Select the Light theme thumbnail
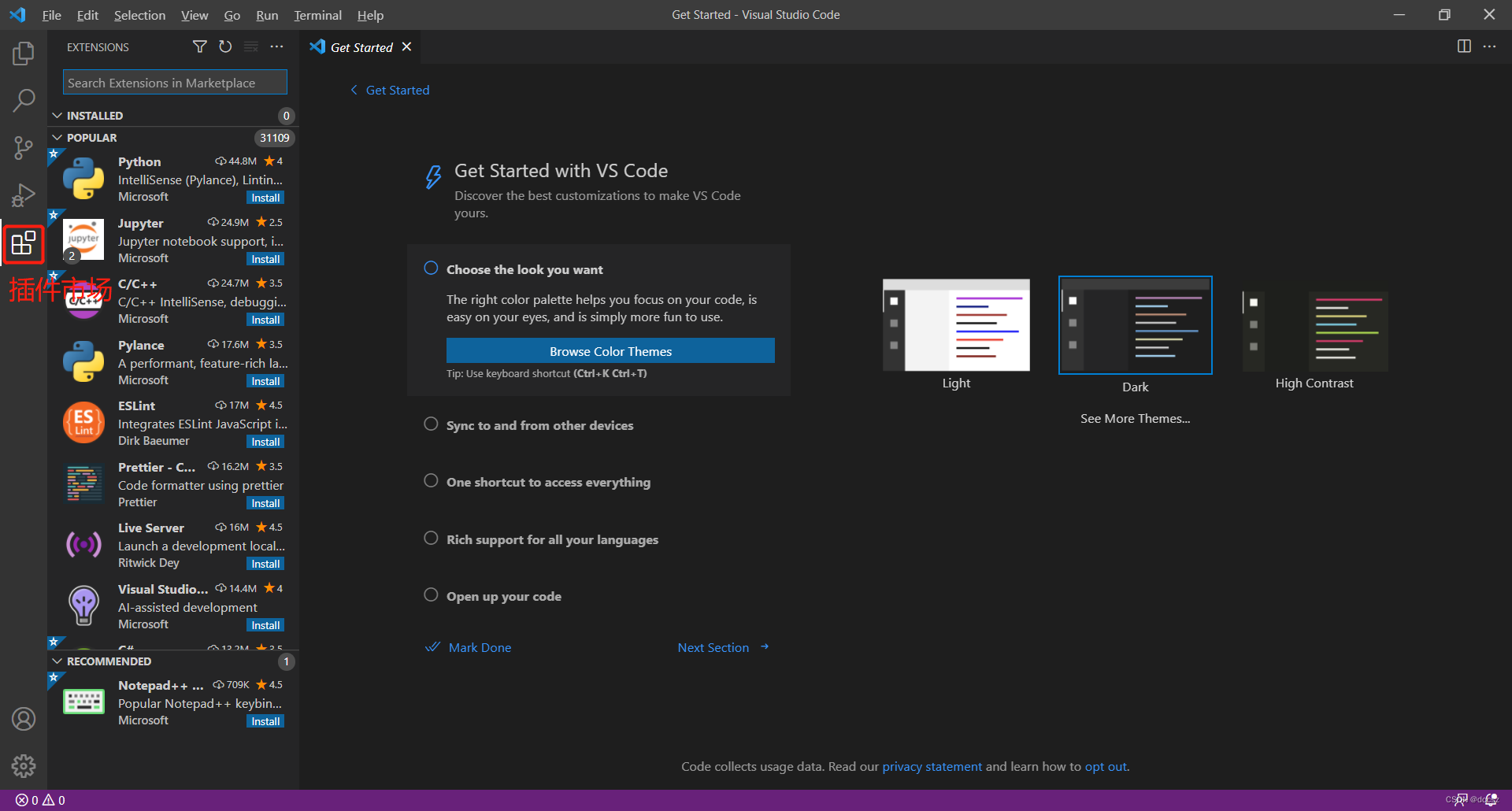The image size is (1512, 811). point(956,325)
